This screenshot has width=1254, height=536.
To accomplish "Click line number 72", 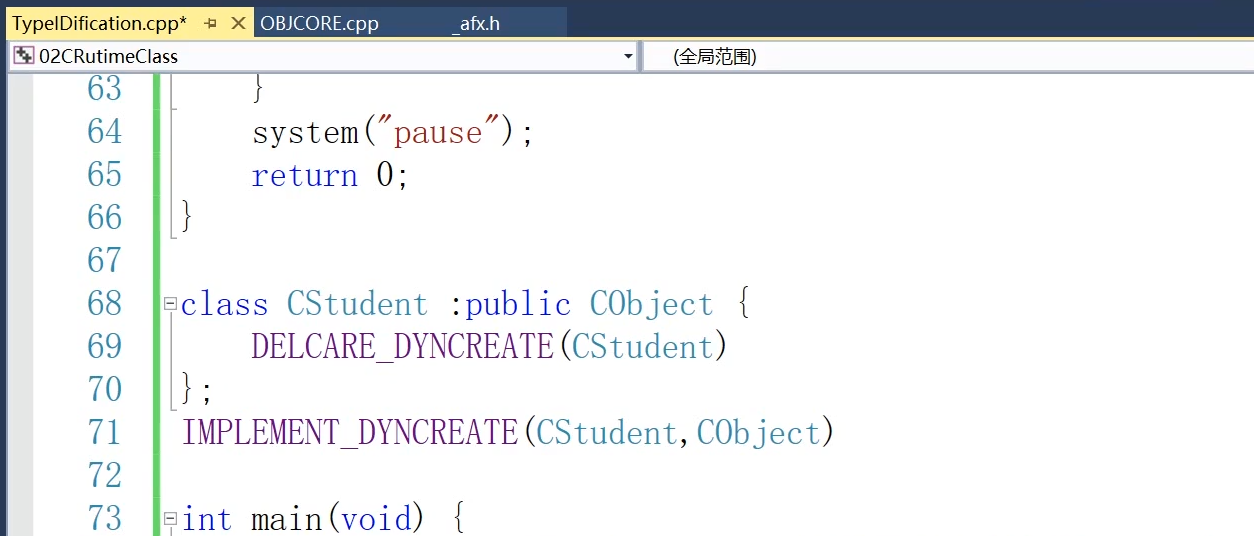I will tap(105, 475).
